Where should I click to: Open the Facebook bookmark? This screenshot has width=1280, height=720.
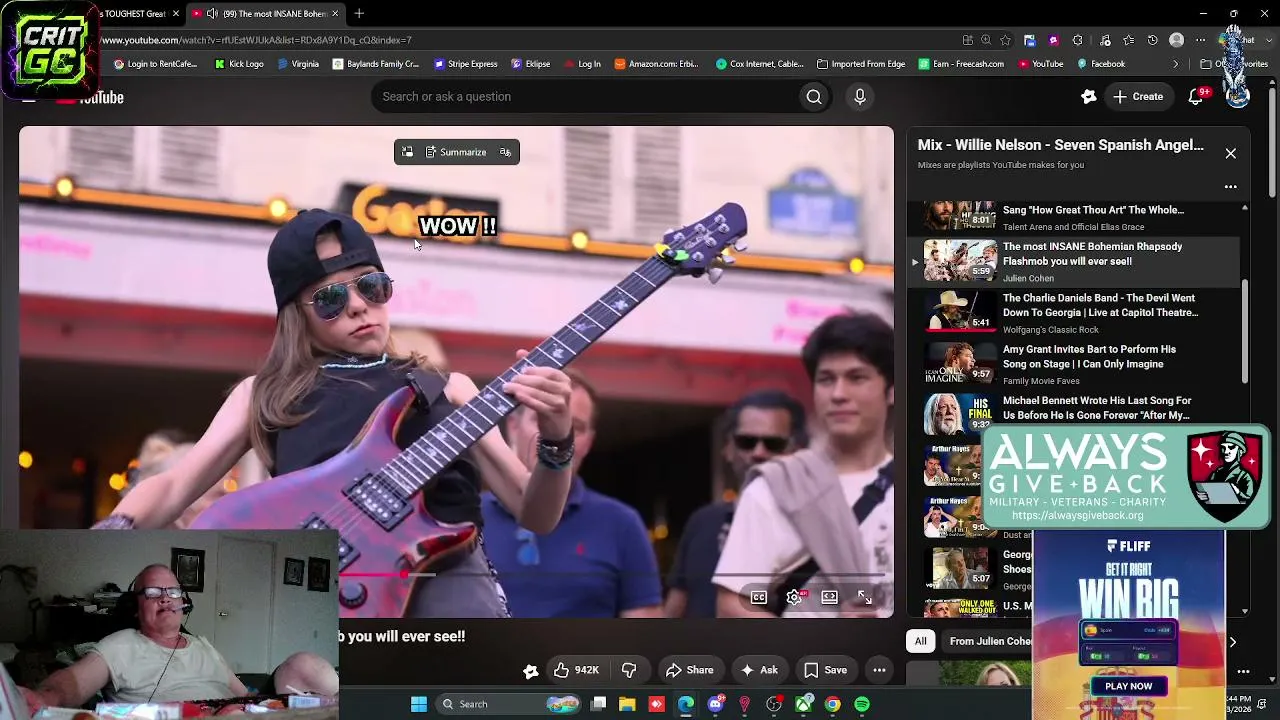pyautogui.click(x=1100, y=64)
